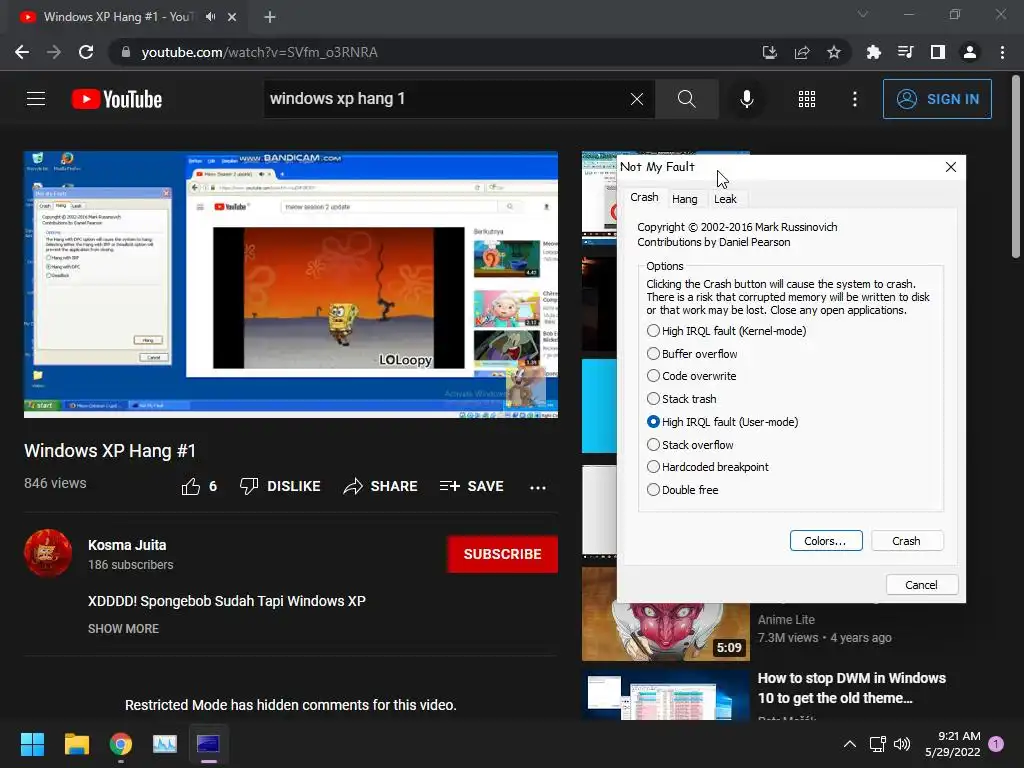Open Chrome extensions puzzle icon

coord(873,52)
